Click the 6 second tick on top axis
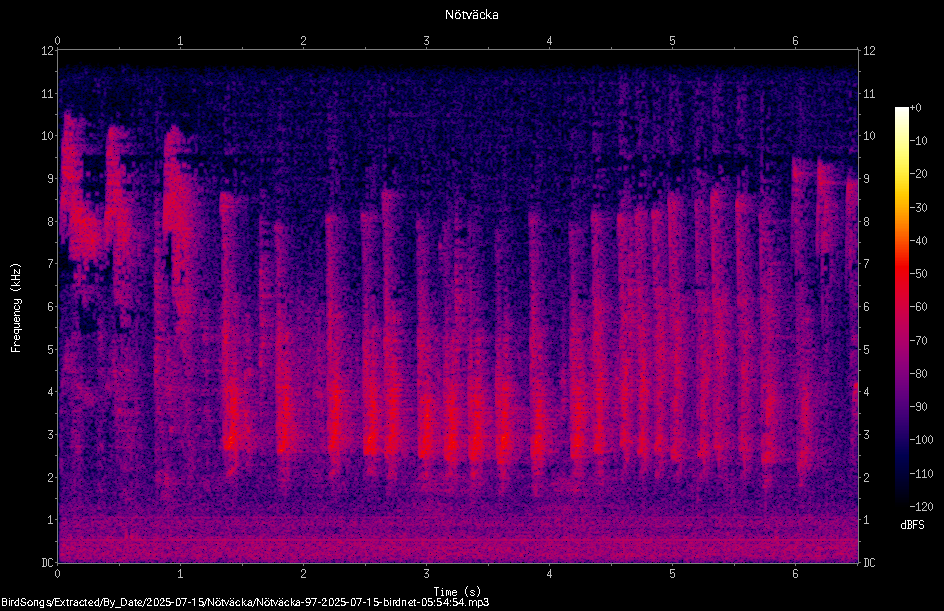944x611 pixels. (795, 41)
